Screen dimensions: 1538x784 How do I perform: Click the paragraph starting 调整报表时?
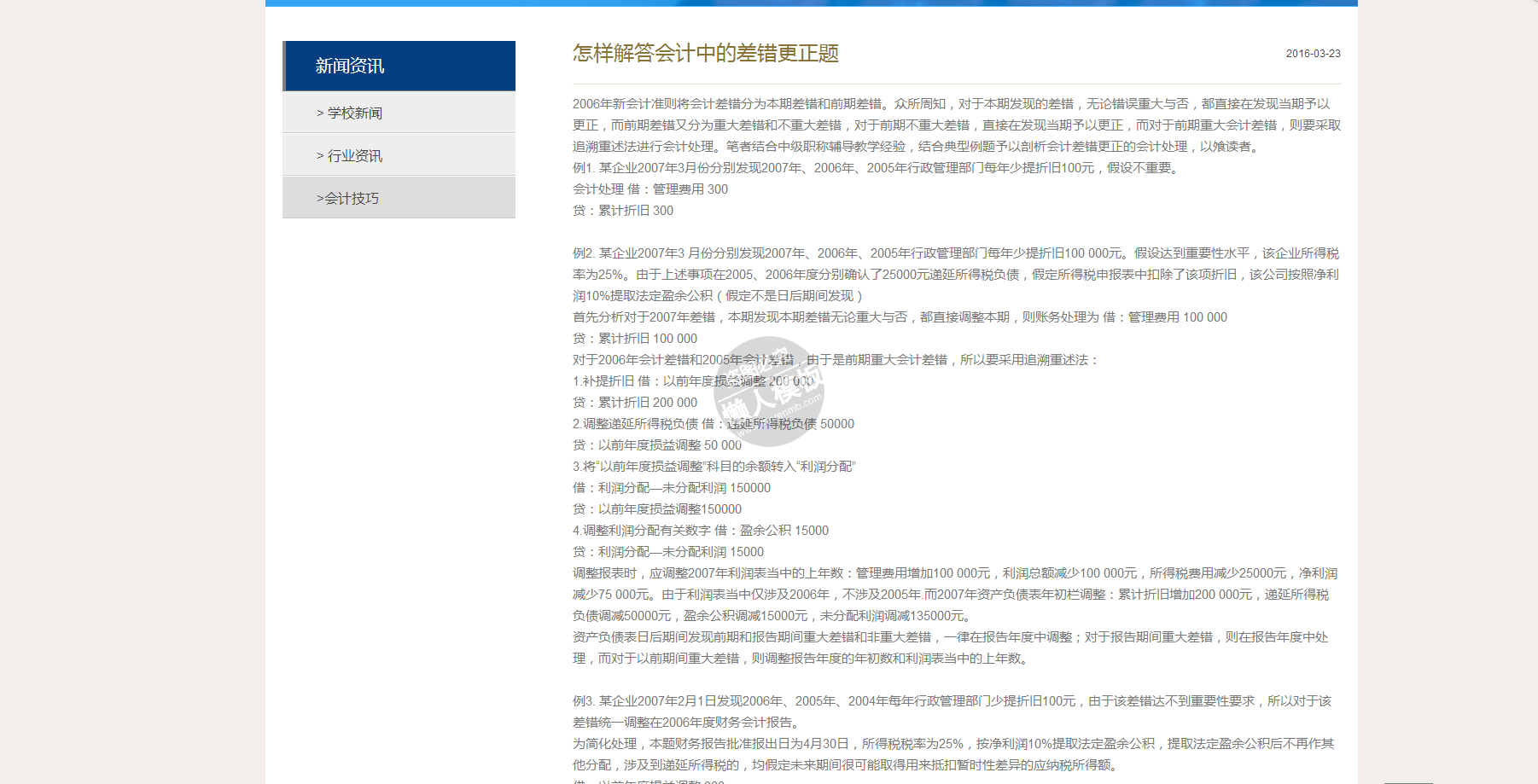954,594
